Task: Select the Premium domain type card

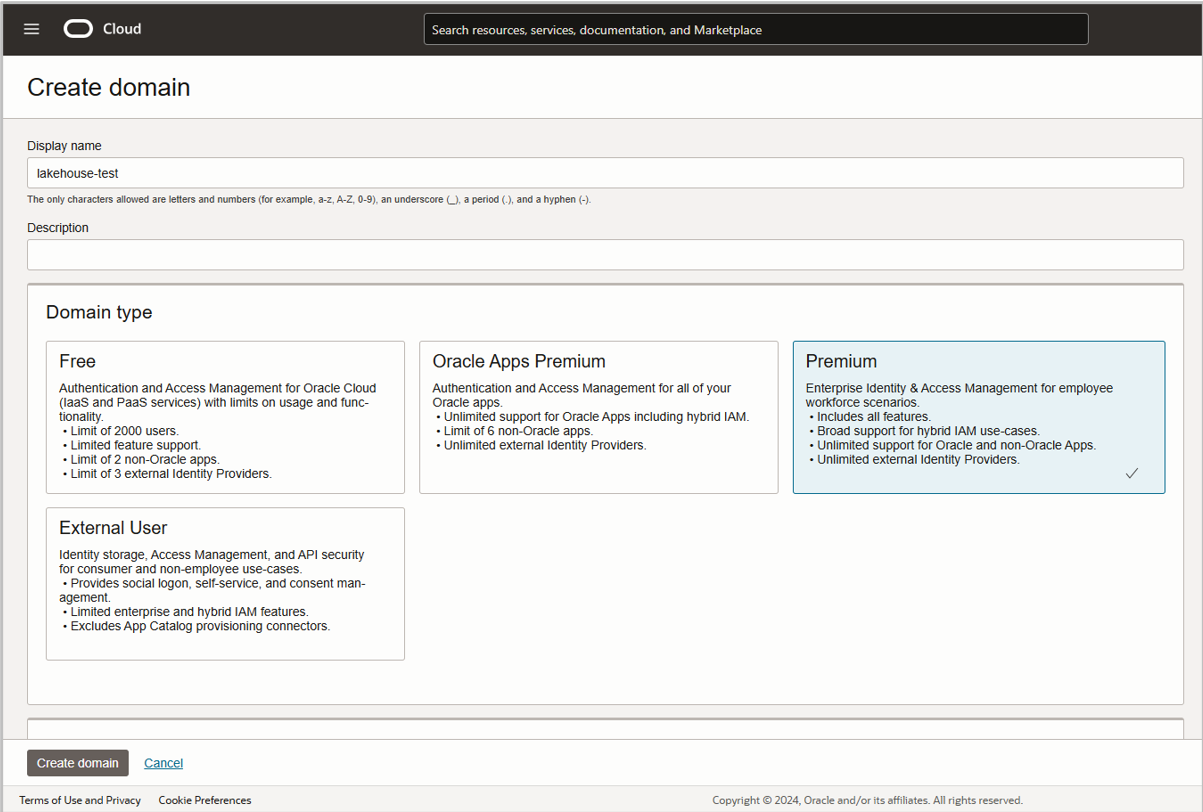Action: (979, 417)
